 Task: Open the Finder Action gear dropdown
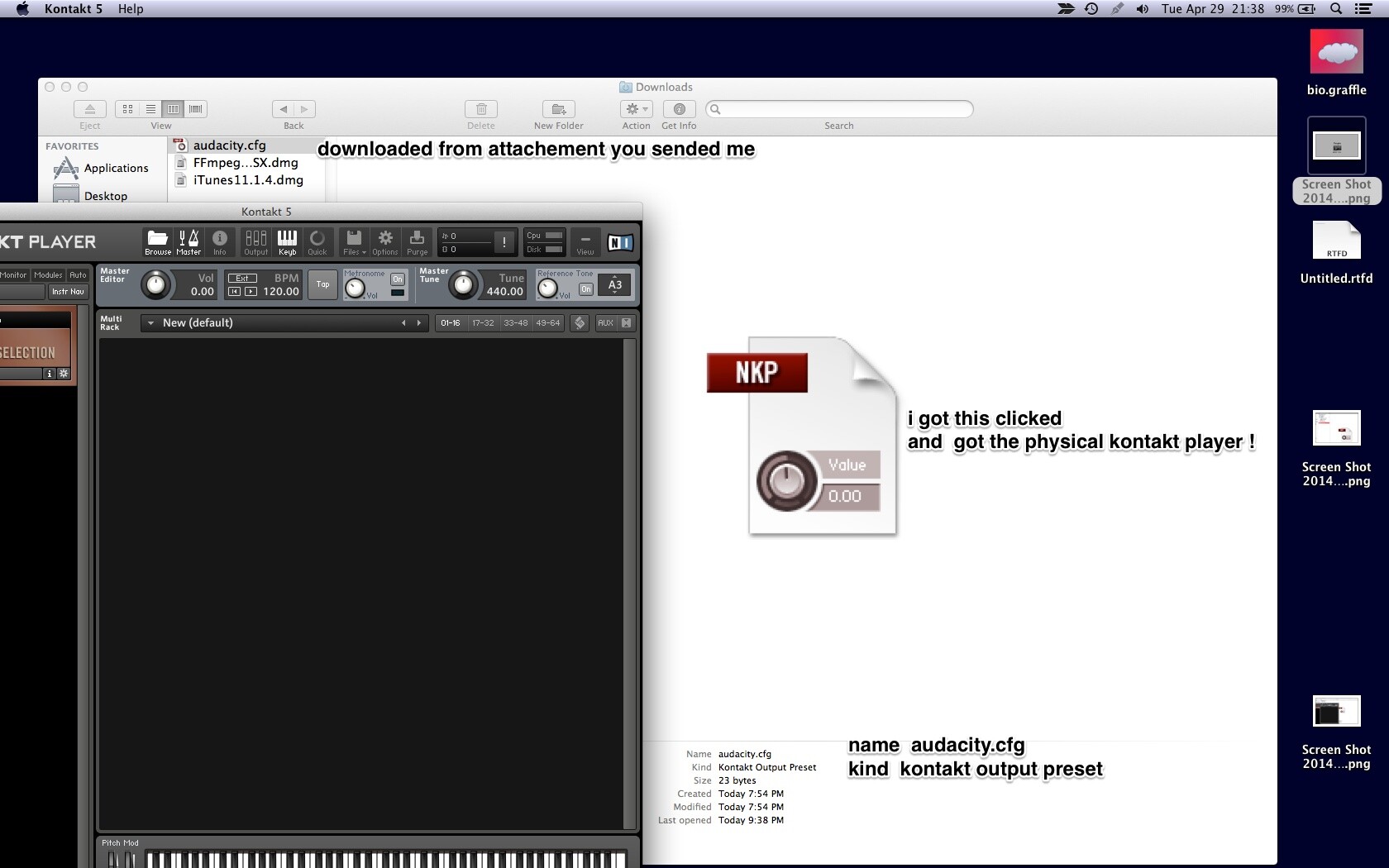point(636,109)
